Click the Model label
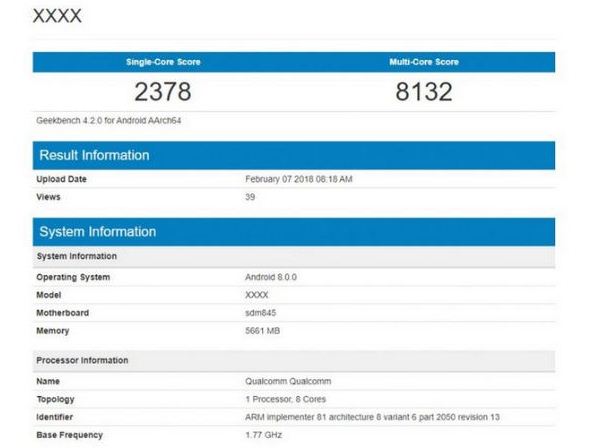The image size is (593, 448). click(49, 295)
